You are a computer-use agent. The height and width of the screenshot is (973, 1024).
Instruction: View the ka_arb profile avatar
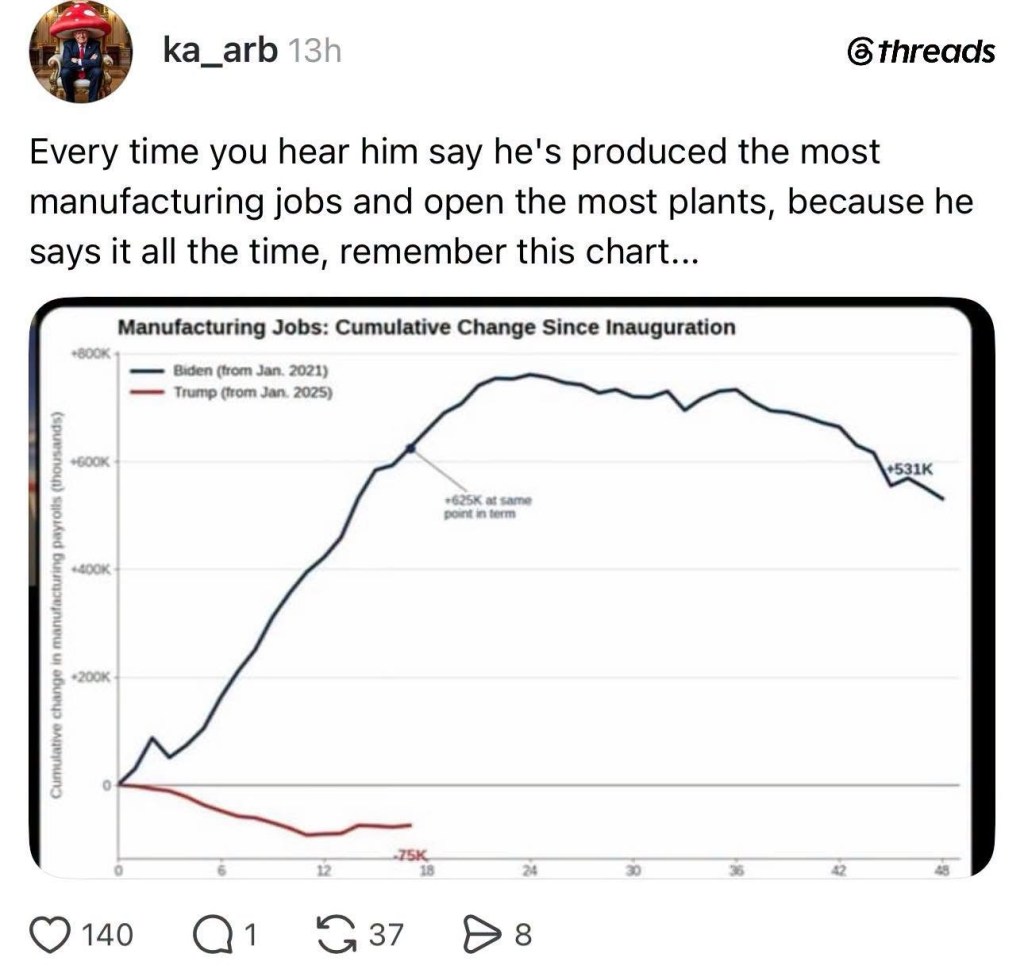[80, 52]
